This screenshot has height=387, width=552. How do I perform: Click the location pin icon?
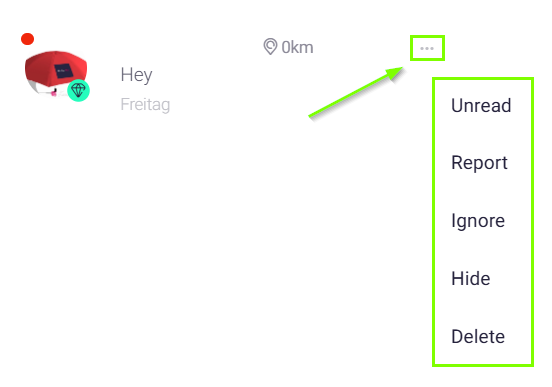click(270, 46)
